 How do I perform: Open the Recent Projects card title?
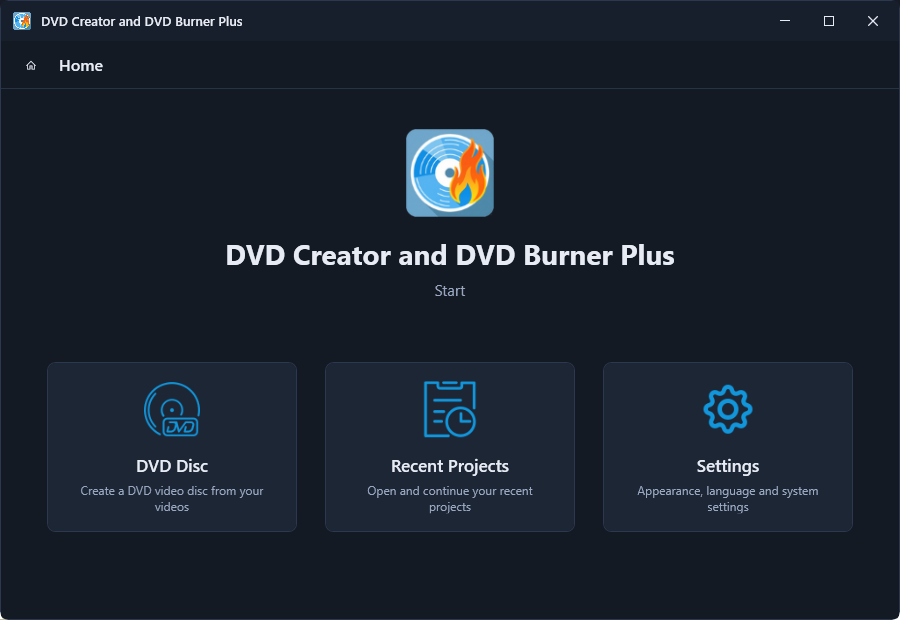tap(449, 466)
